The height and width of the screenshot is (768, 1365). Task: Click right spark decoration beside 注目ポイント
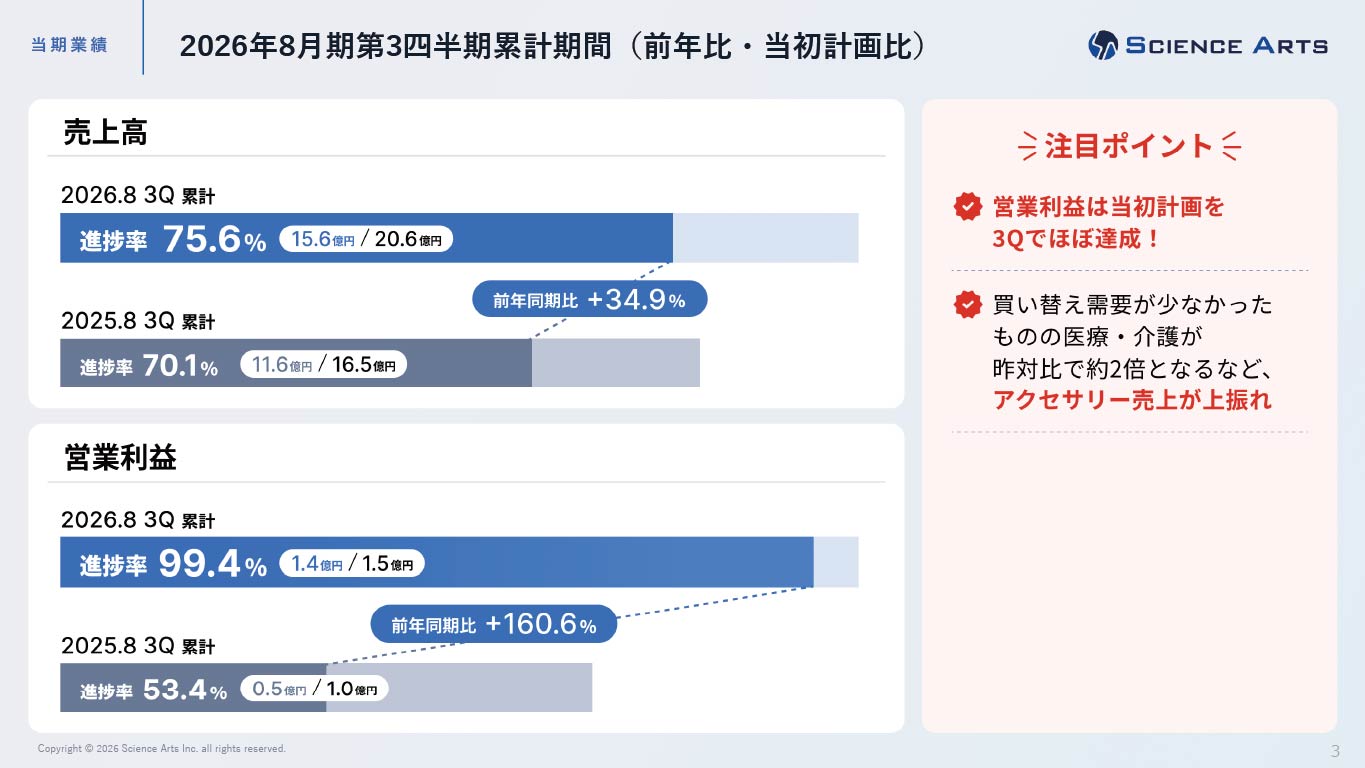1231,147
